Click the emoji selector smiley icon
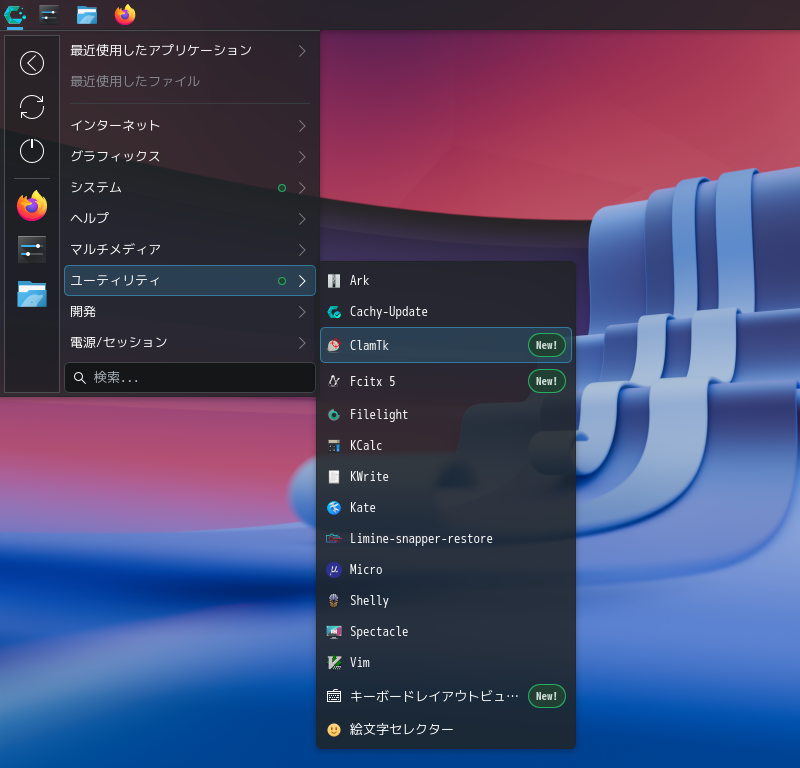This screenshot has height=768, width=800. [x=334, y=730]
